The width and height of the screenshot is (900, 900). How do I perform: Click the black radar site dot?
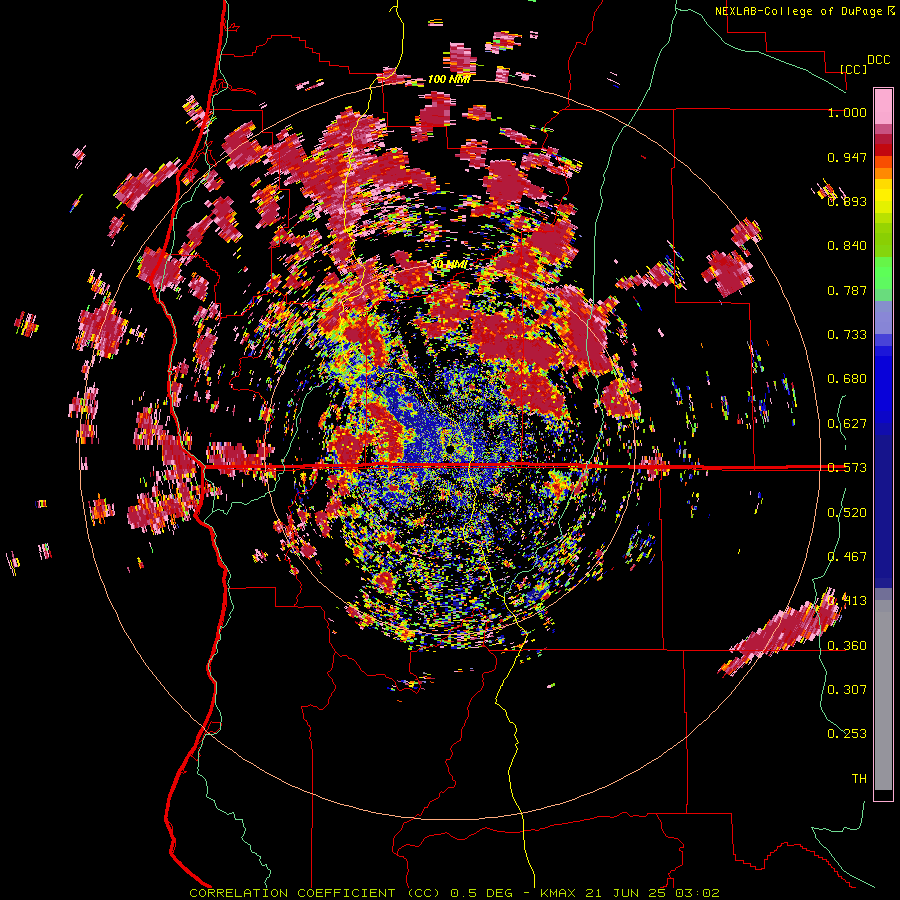pyautogui.click(x=451, y=447)
